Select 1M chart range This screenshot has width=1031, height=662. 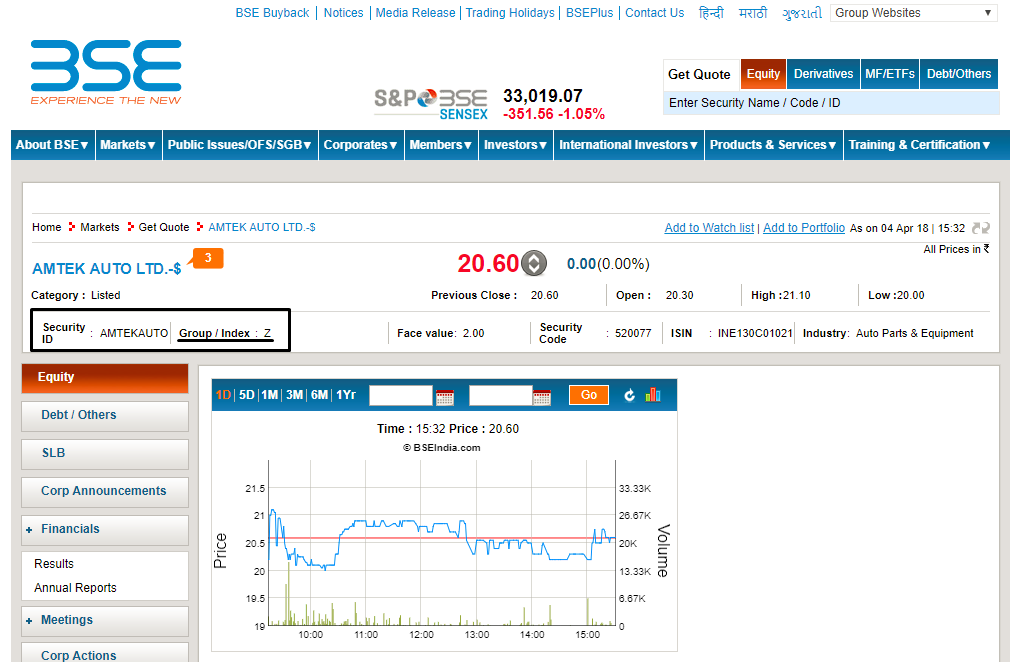tap(270, 395)
